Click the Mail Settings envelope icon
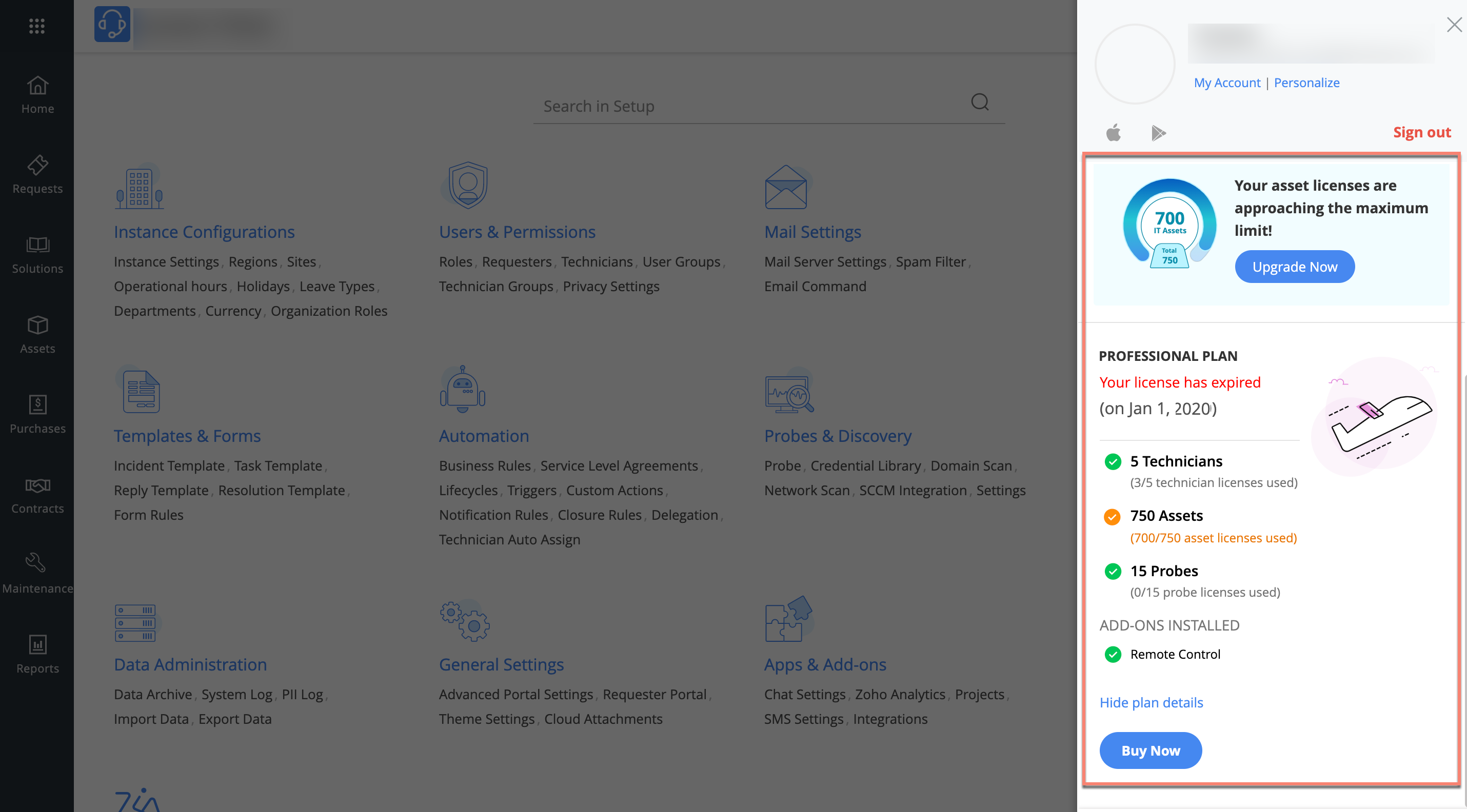Viewport: 1467px width, 812px height. [786, 187]
